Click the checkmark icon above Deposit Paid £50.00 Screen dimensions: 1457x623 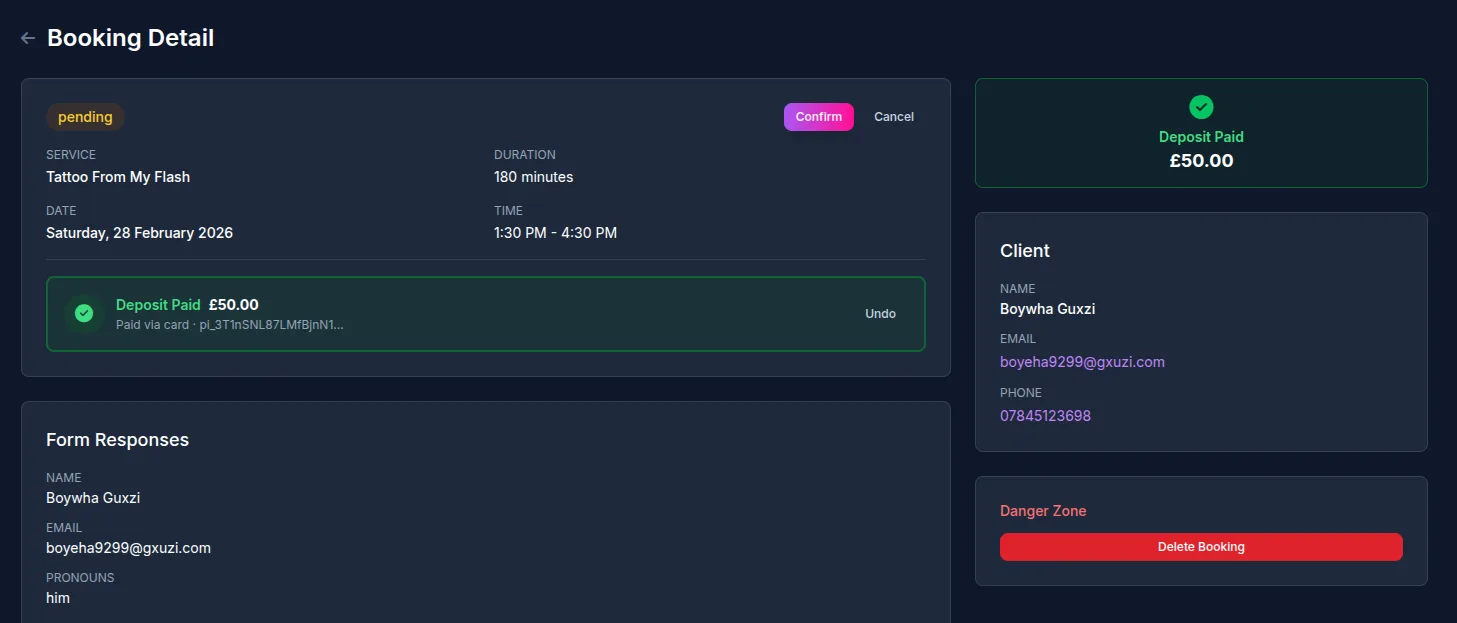pyautogui.click(x=1201, y=107)
